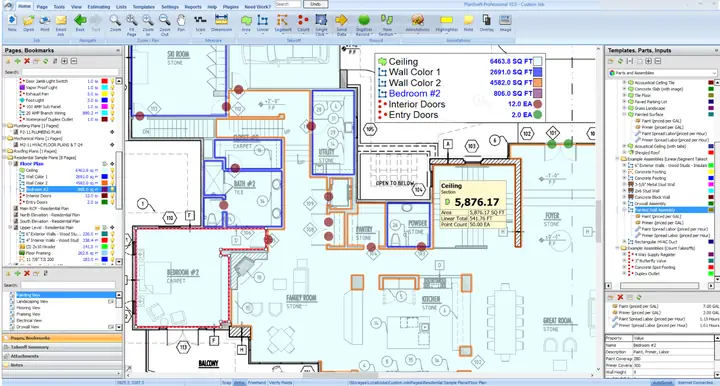Set the drawing Scale
Screen dimensions: 720x386
coord(200,23)
